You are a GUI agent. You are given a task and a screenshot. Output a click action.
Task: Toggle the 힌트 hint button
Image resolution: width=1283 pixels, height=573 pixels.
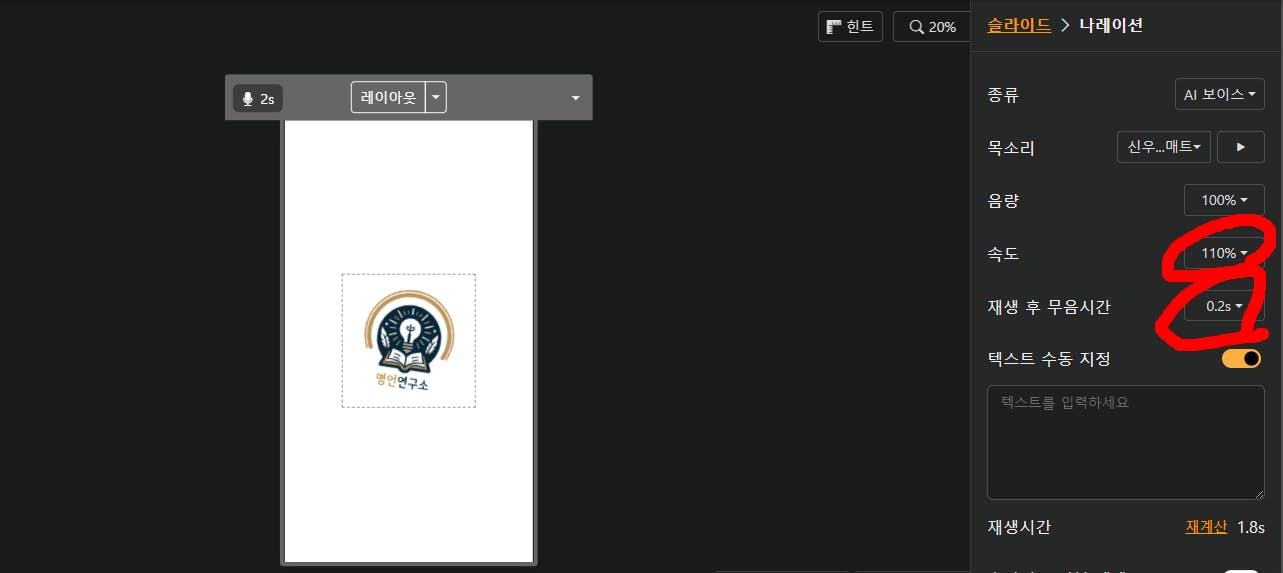point(850,27)
